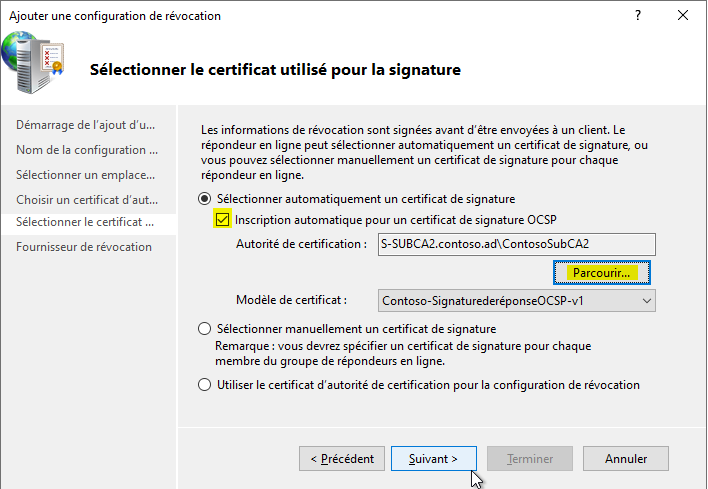Click the Précédent button
Viewport: 708px width, 489px height.
click(x=342, y=459)
